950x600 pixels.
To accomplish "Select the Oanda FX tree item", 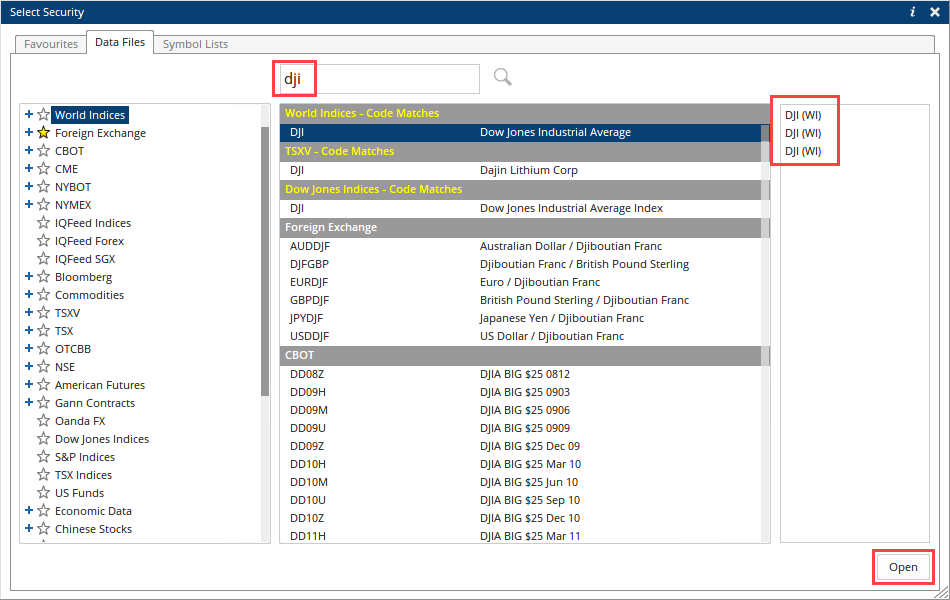I will [80, 421].
